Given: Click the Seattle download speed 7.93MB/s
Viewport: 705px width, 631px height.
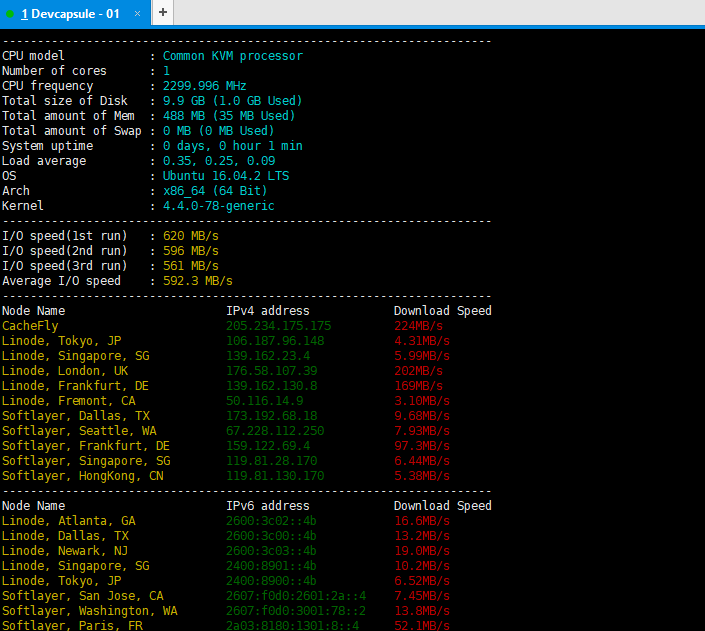Looking at the screenshot, I should tap(422, 431).
